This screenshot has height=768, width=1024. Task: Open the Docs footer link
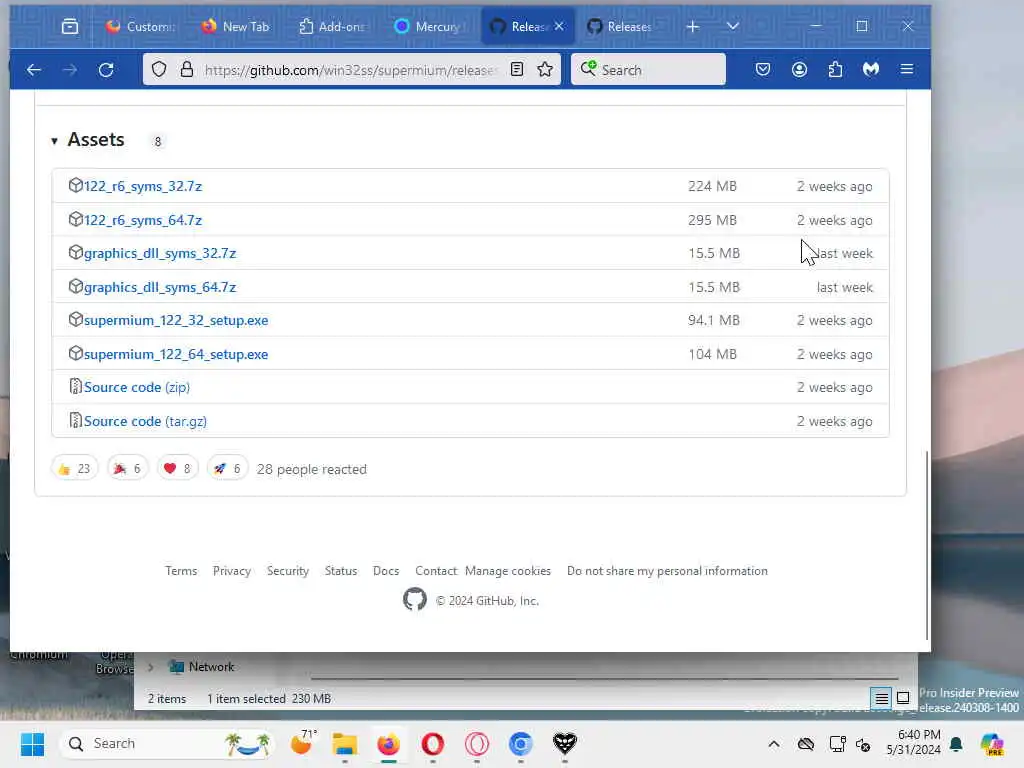[386, 571]
